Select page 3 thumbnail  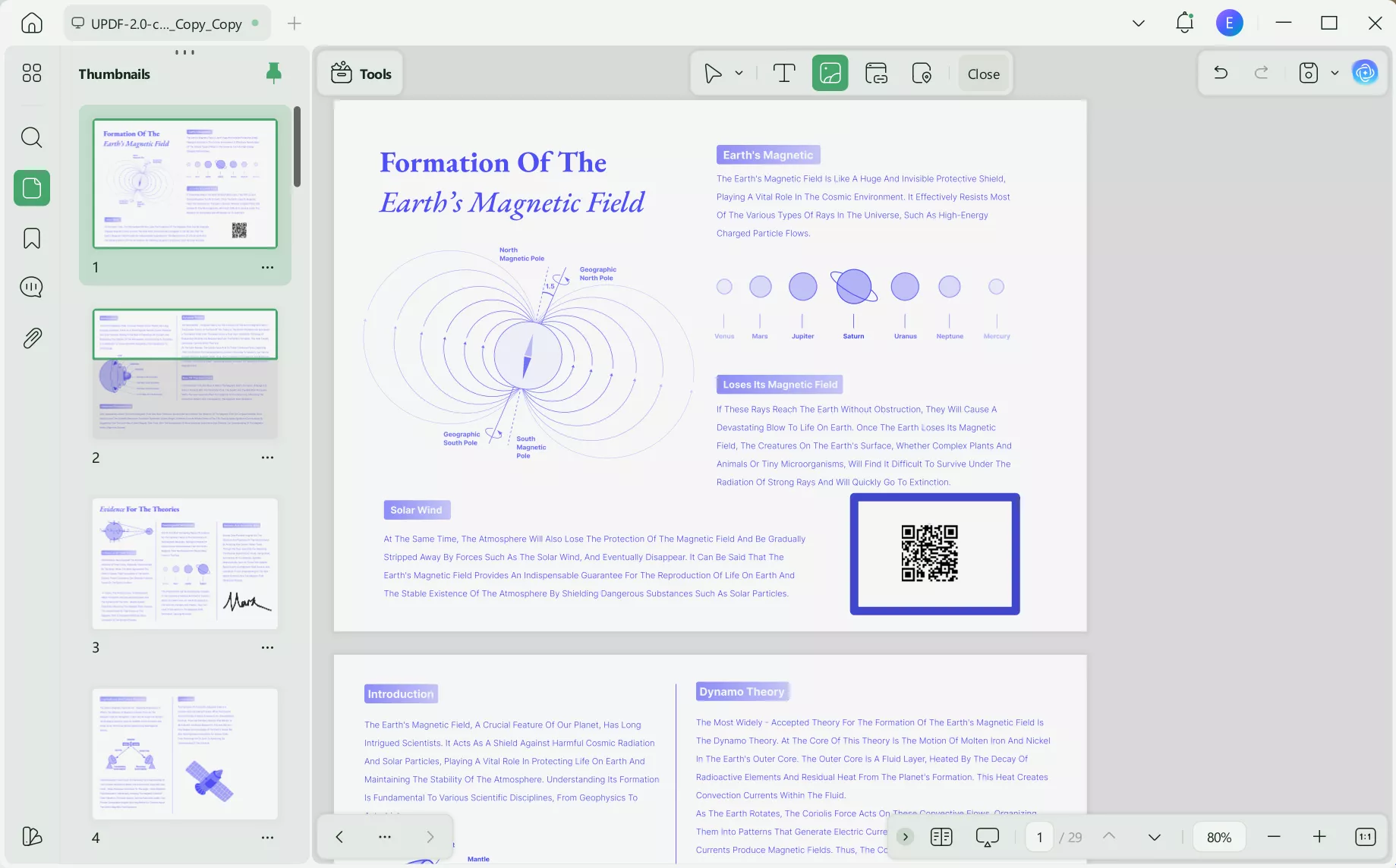pos(184,564)
